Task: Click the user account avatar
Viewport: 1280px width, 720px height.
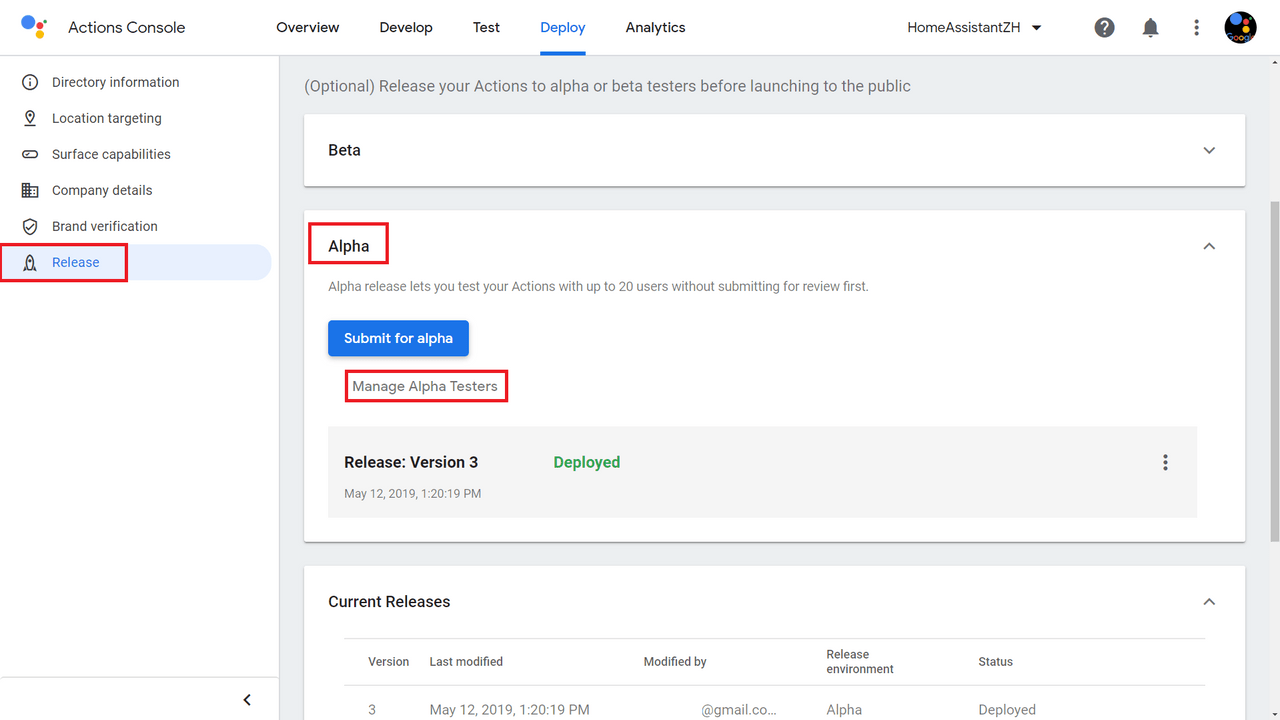Action: pos(1240,28)
